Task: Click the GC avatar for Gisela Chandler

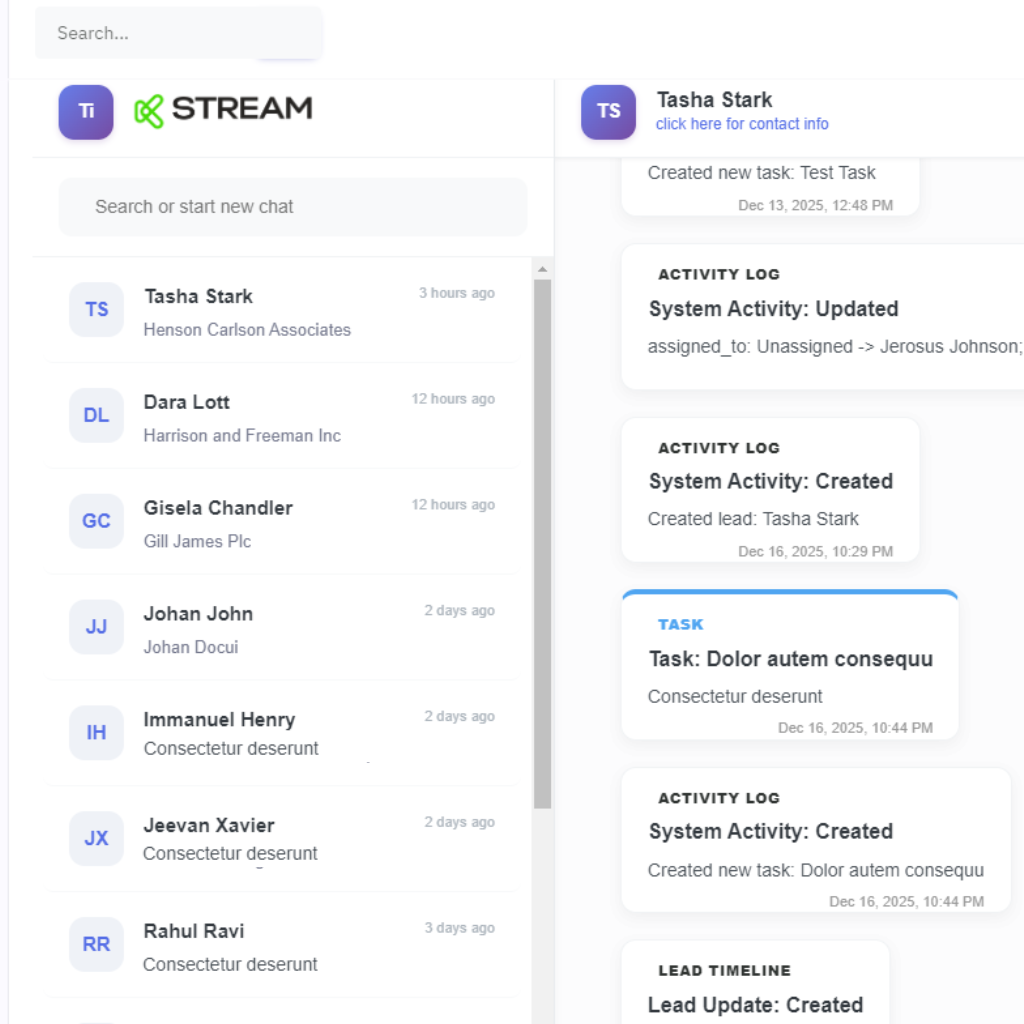Action: coord(96,521)
